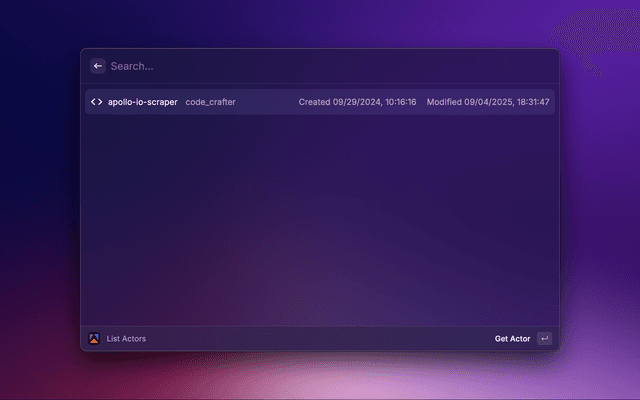Focus the Search input field

[x=133, y=66]
